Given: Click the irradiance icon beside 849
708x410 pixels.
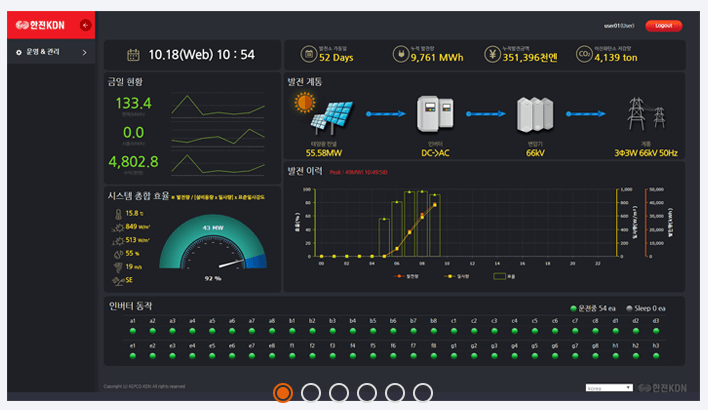Looking at the screenshot, I should (x=118, y=227).
